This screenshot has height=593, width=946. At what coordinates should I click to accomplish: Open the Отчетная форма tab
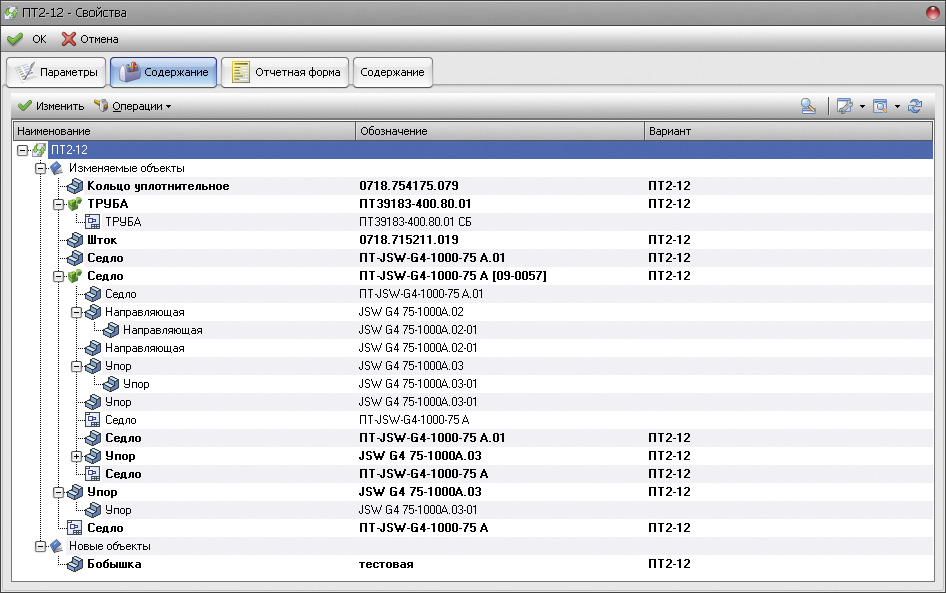click(x=285, y=72)
